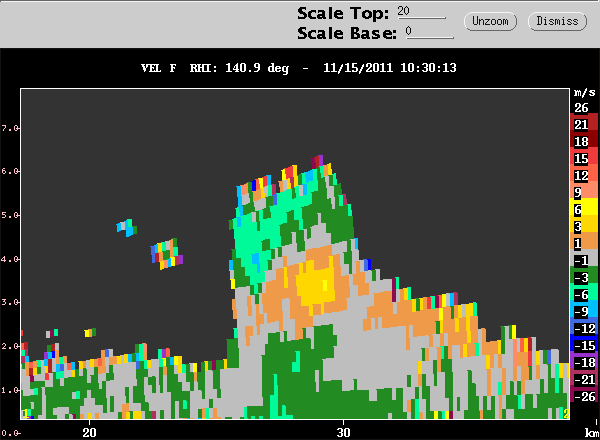Image resolution: width=600 pixels, height=440 pixels.
Task: Click the 21 m/s legend color swatch
Action: (x=584, y=124)
